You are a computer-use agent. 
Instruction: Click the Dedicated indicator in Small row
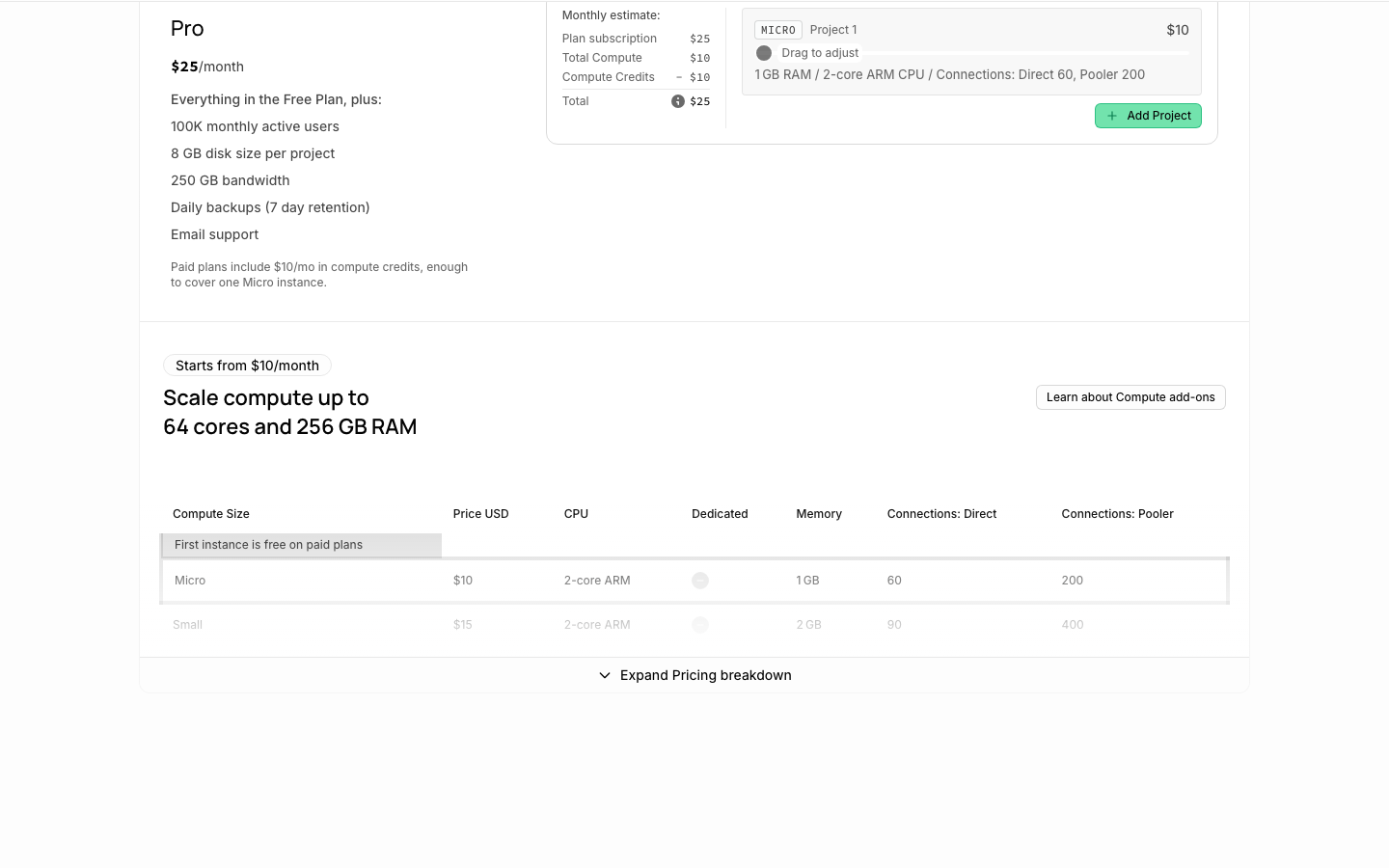point(700,625)
